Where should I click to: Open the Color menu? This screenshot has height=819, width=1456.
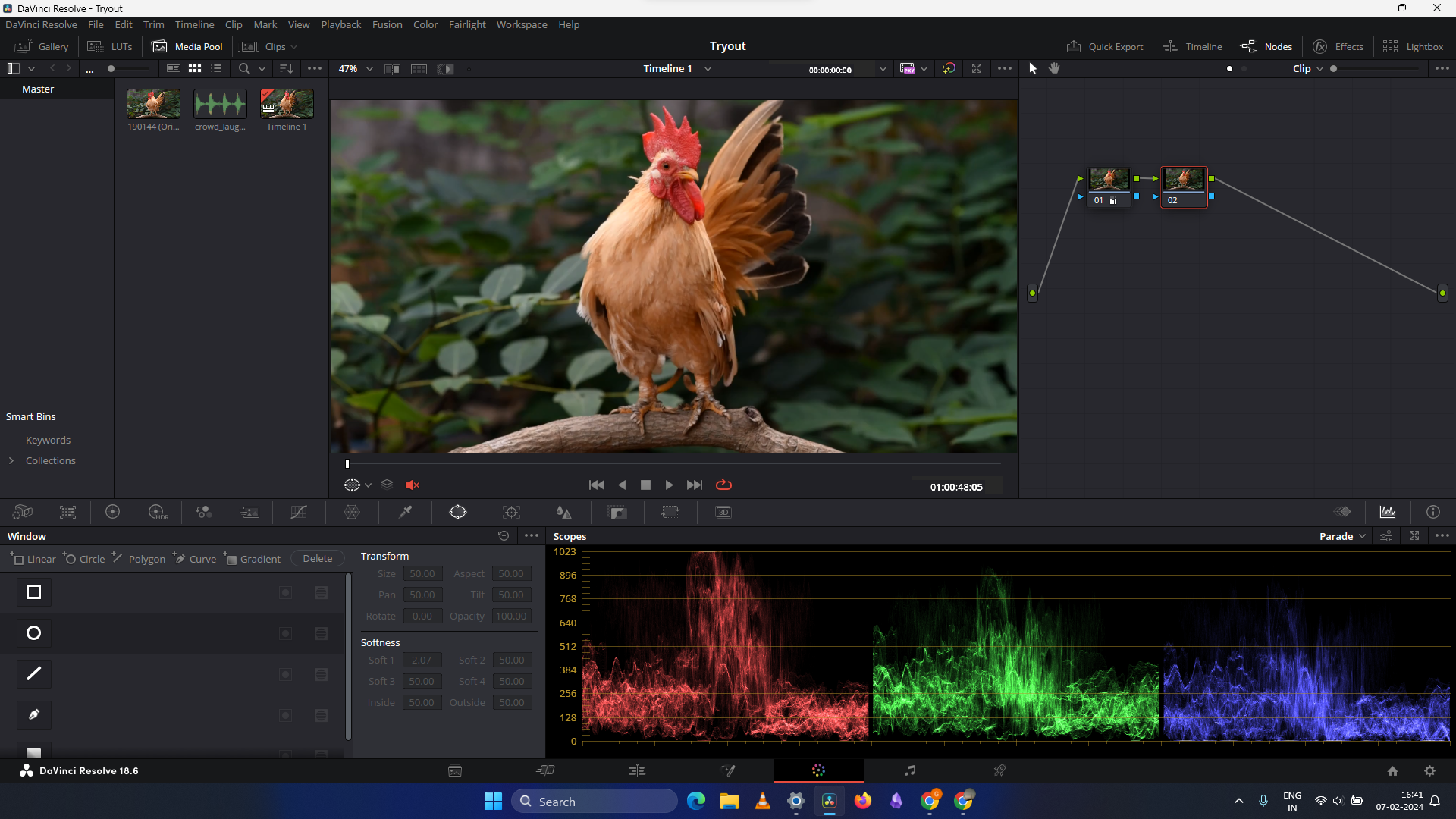click(x=425, y=25)
